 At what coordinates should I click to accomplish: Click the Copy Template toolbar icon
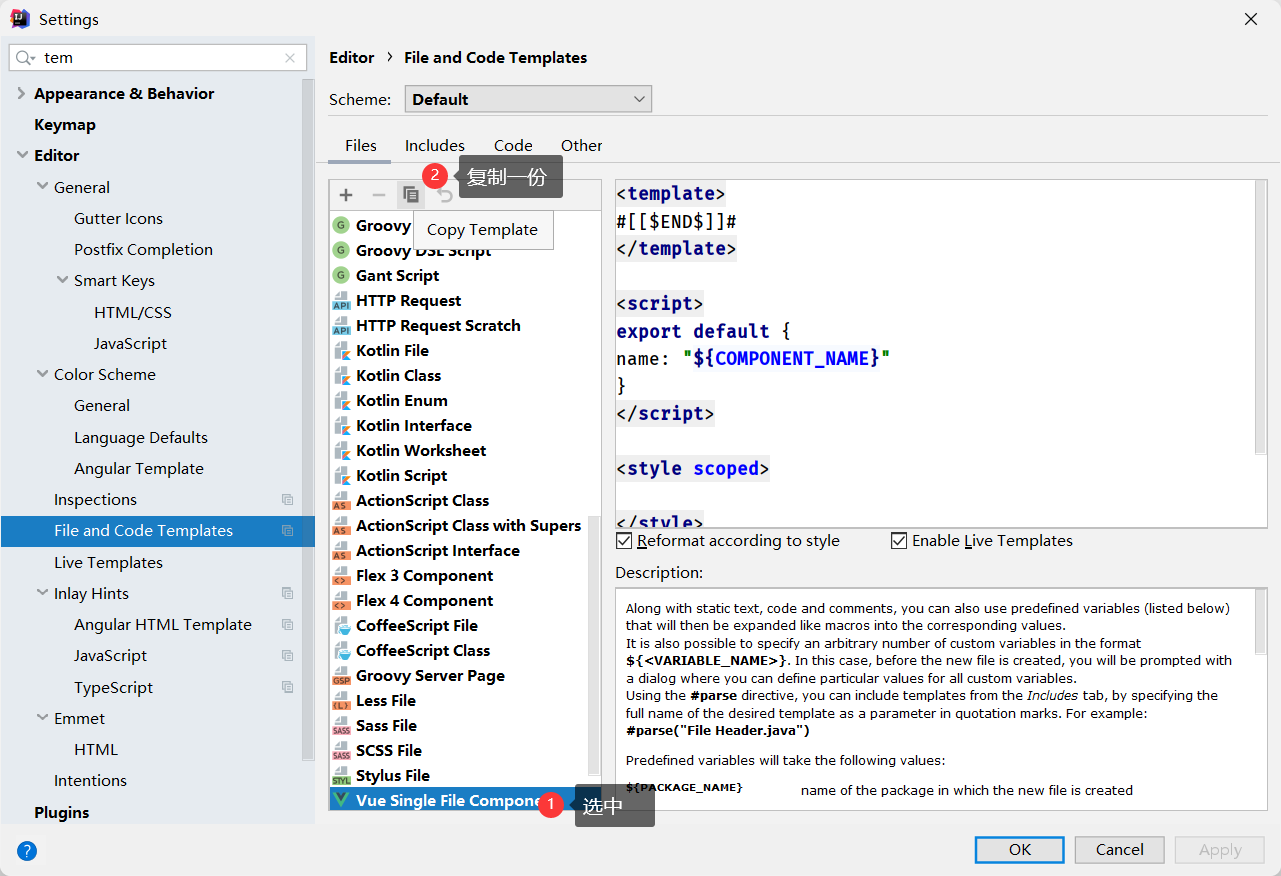410,195
